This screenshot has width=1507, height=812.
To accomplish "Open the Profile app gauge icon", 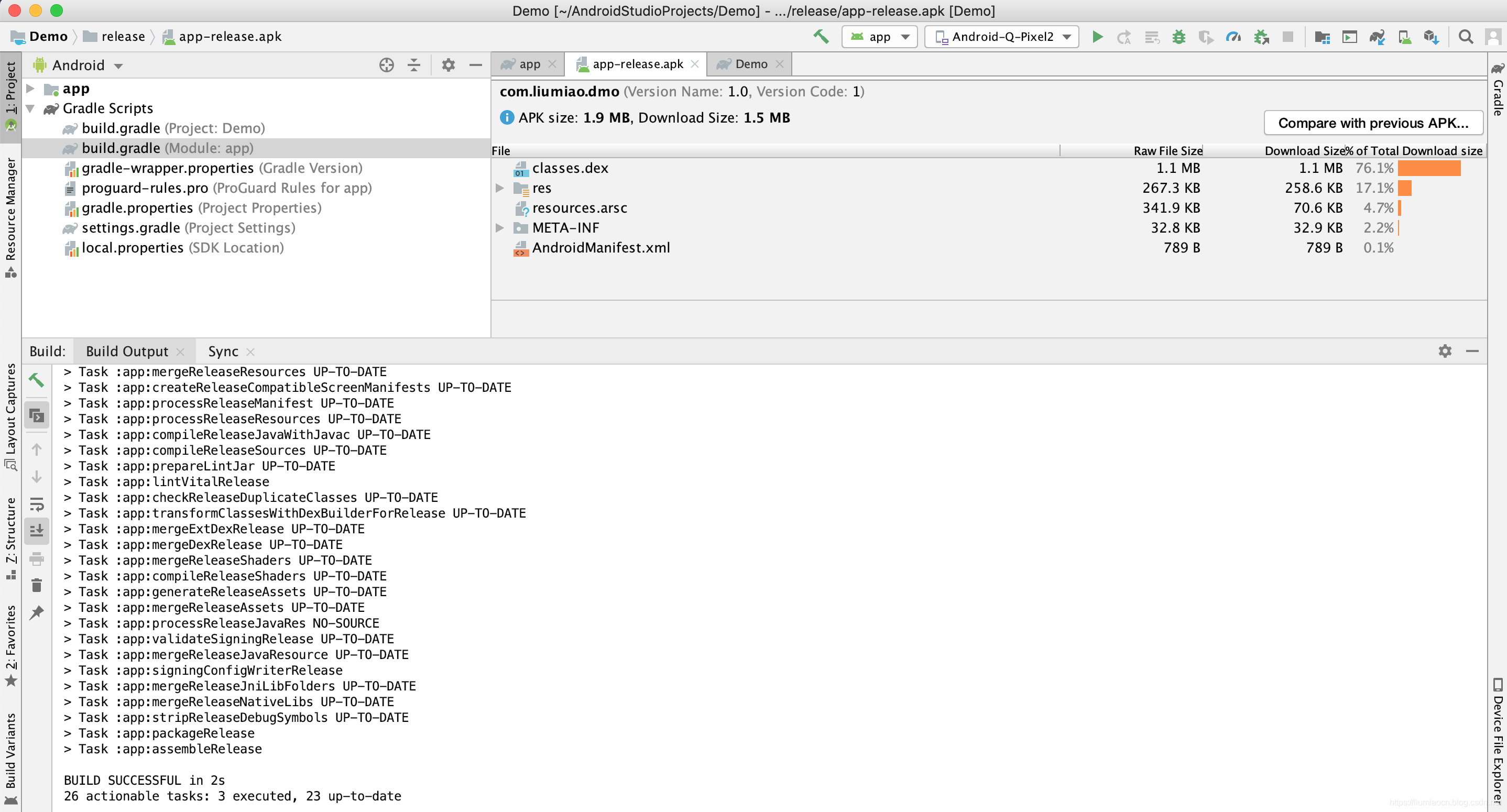I will pos(1233,37).
